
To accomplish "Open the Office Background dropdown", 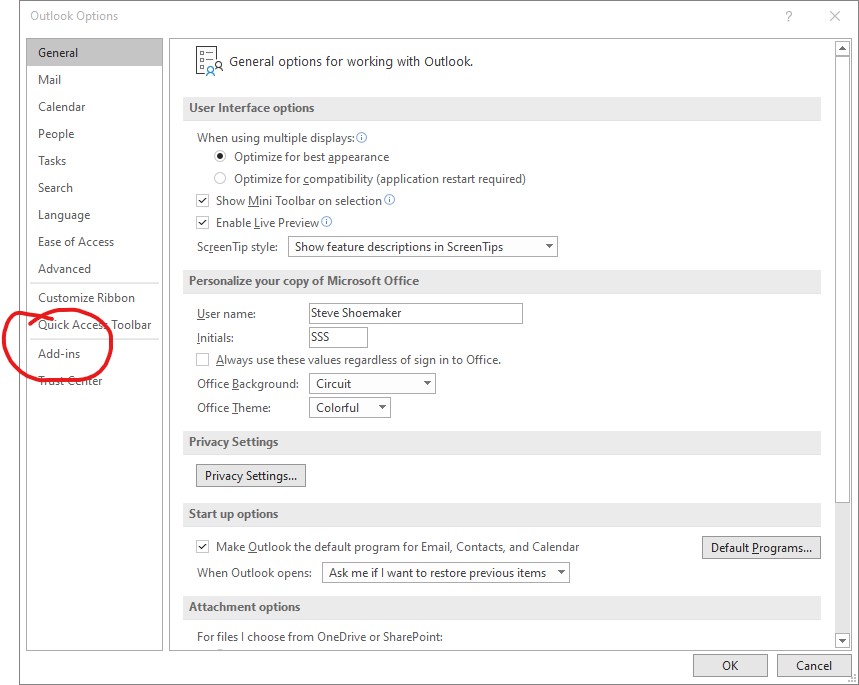I will pyautogui.click(x=372, y=384).
